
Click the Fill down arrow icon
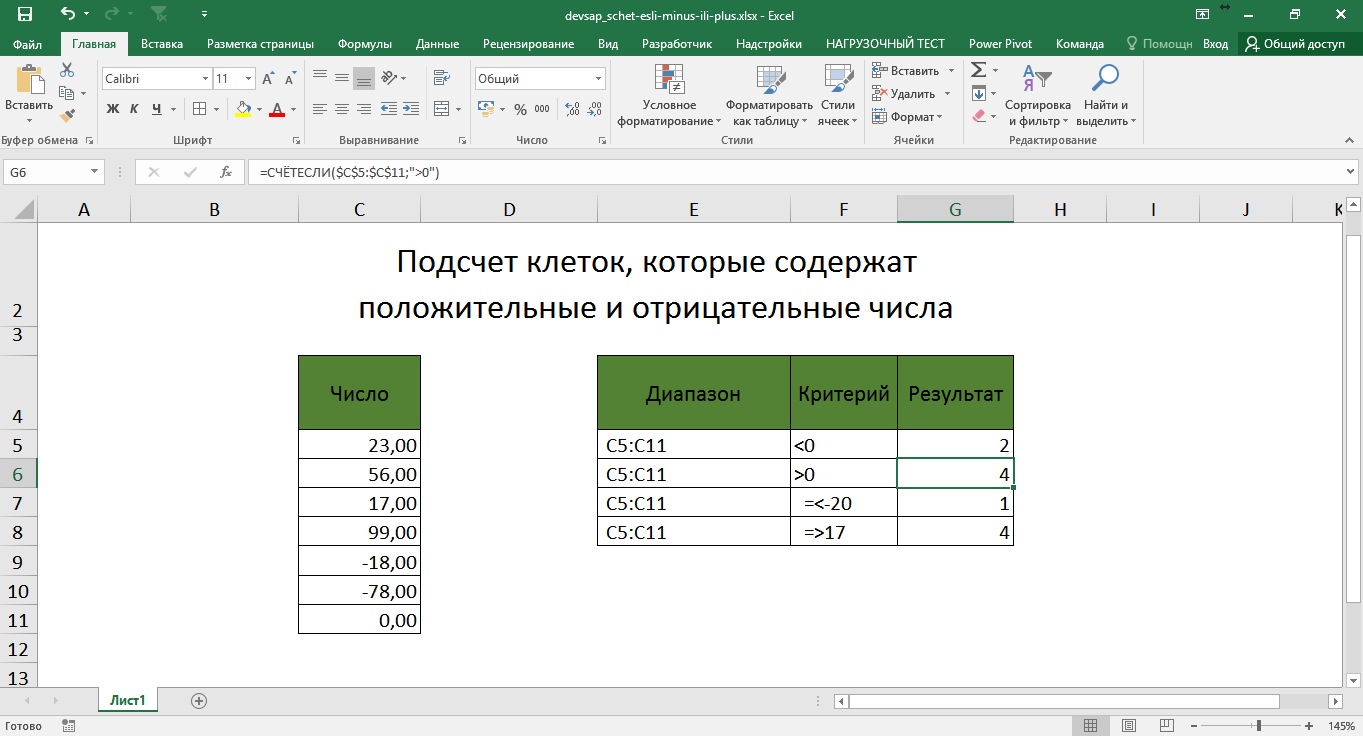979,93
